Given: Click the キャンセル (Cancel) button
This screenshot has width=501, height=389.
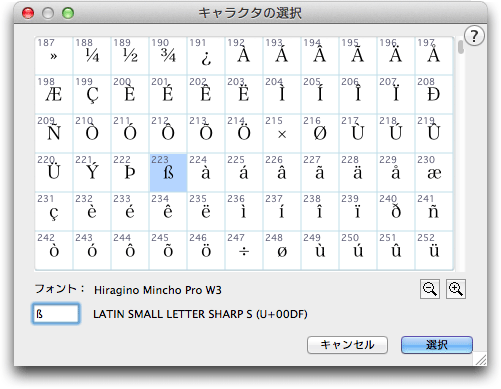Looking at the screenshot, I should tap(347, 345).
